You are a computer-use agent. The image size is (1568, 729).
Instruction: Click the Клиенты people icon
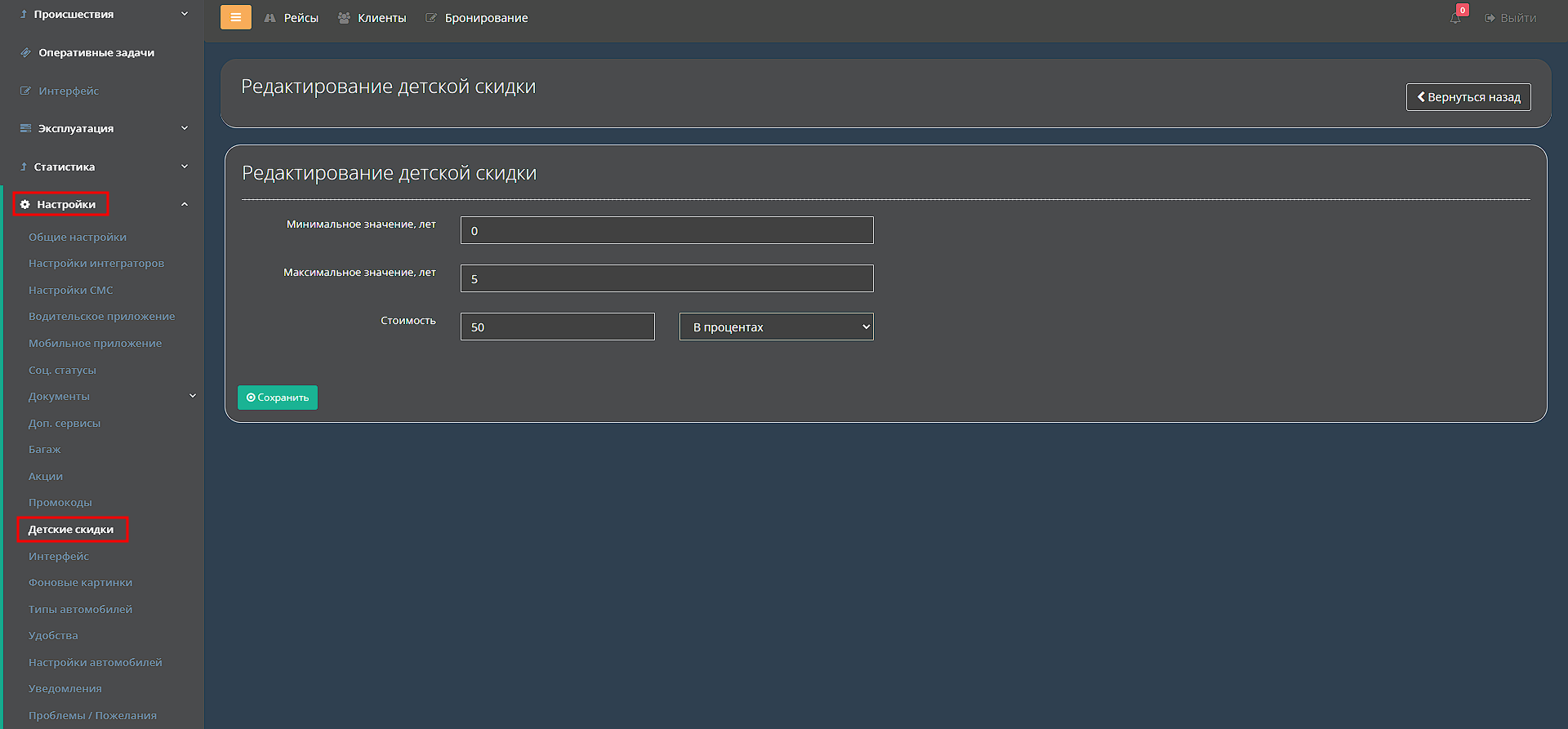344,18
